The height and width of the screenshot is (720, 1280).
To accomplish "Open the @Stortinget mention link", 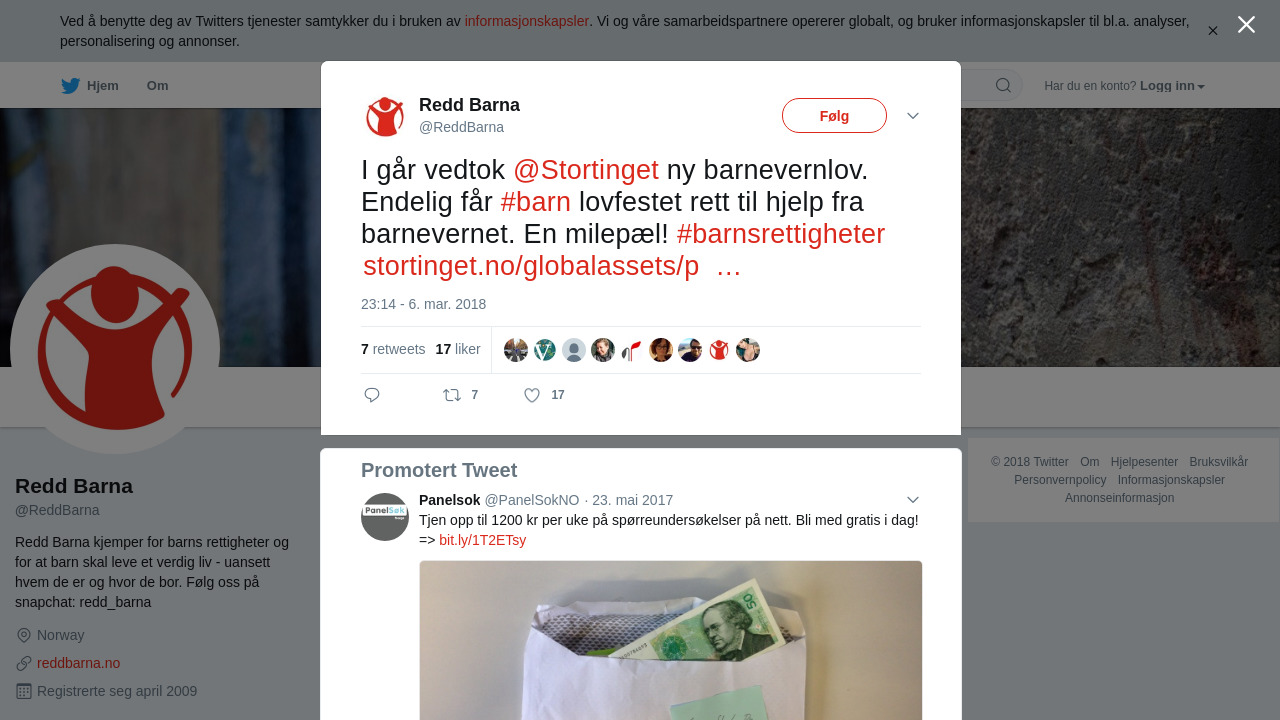I will coord(586,170).
